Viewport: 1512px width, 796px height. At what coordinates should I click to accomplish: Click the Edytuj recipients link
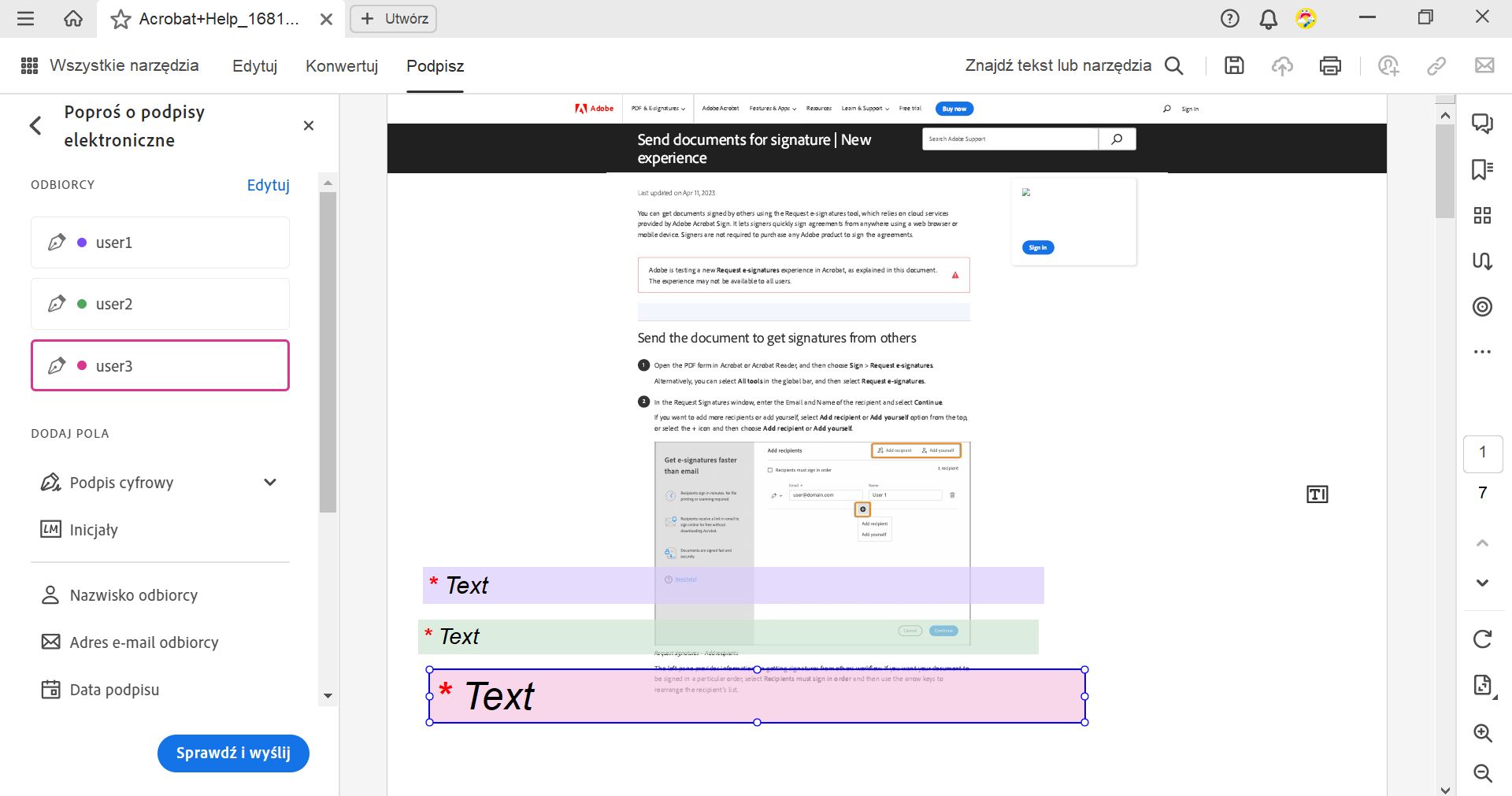coord(269,185)
